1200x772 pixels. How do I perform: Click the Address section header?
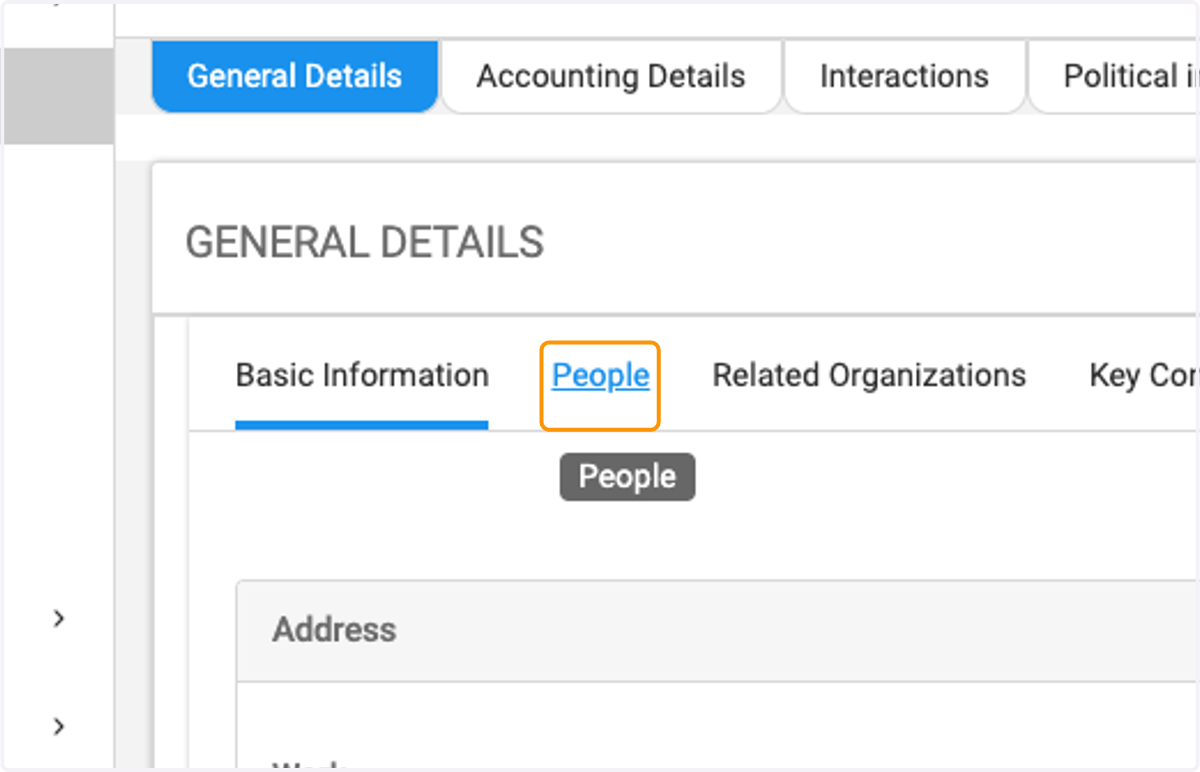pos(717,630)
